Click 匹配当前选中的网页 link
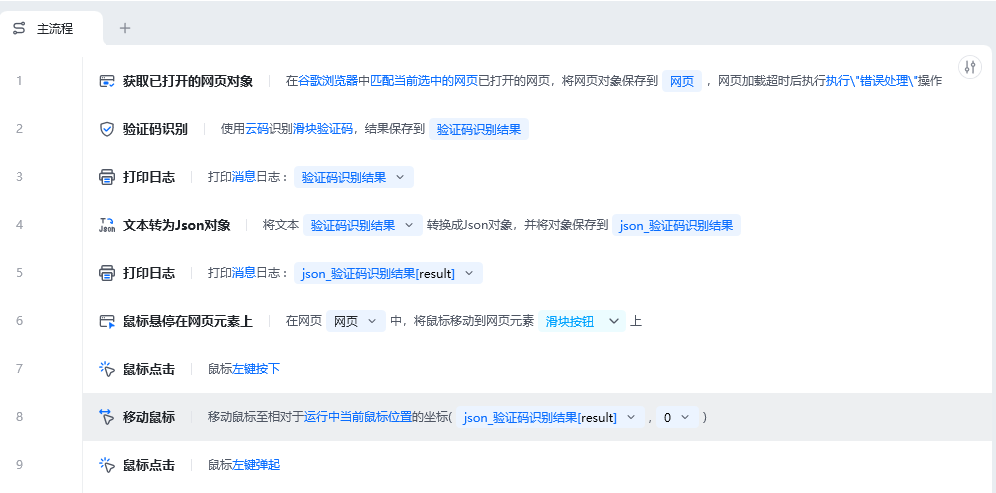Viewport: 996px width, 493px height. click(x=424, y=81)
